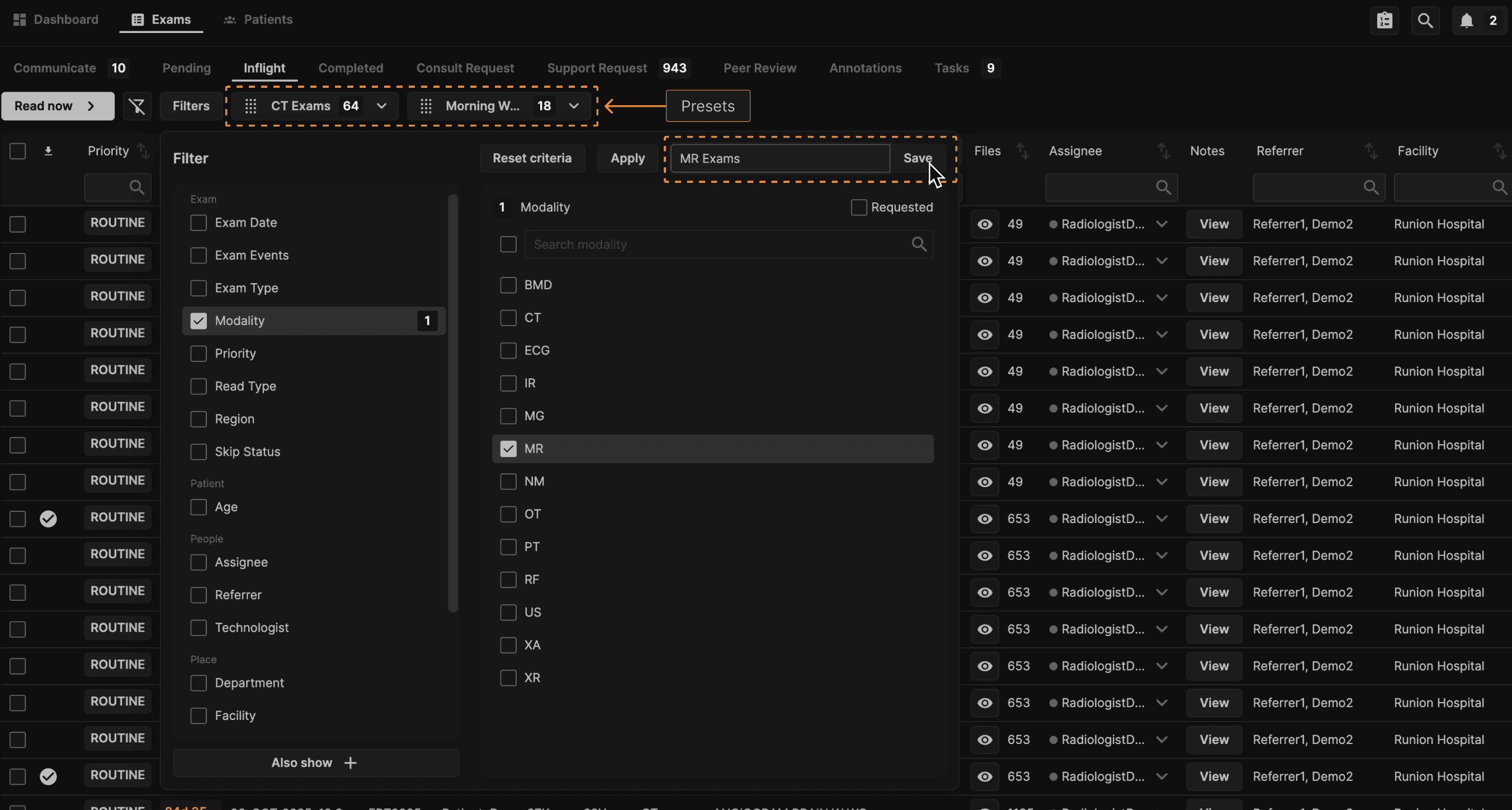Click the drag handle on CT Exams preset
This screenshot has height=810, width=1512.
251,106
